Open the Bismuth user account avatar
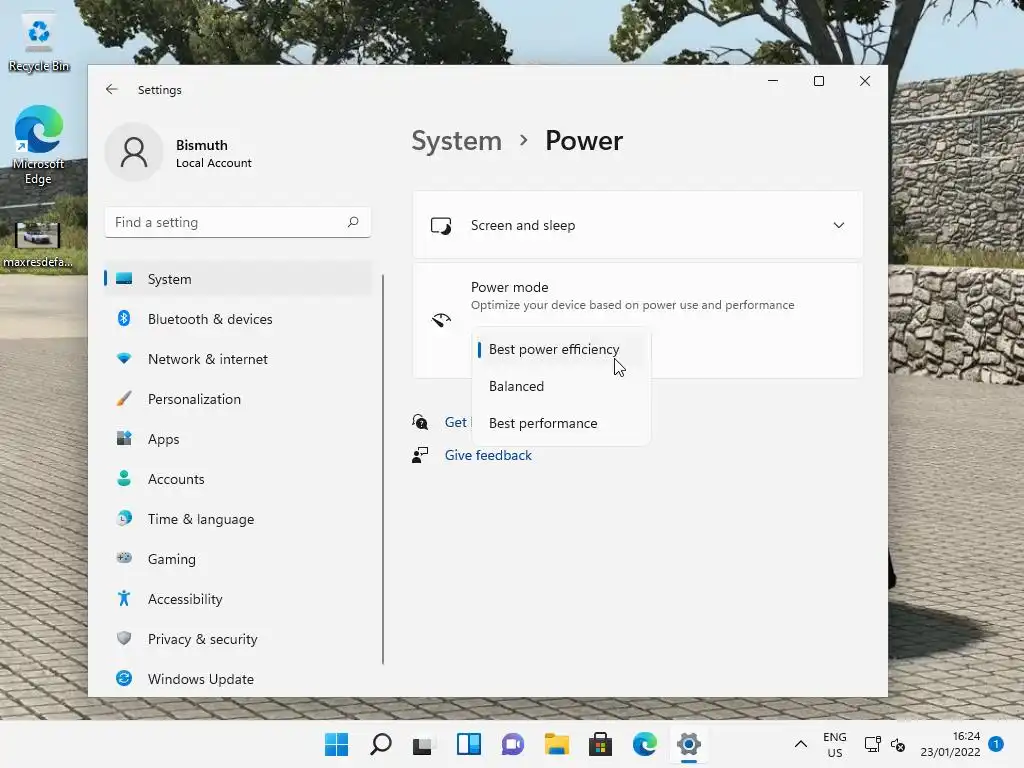The width and height of the screenshot is (1024, 768). 134,152
